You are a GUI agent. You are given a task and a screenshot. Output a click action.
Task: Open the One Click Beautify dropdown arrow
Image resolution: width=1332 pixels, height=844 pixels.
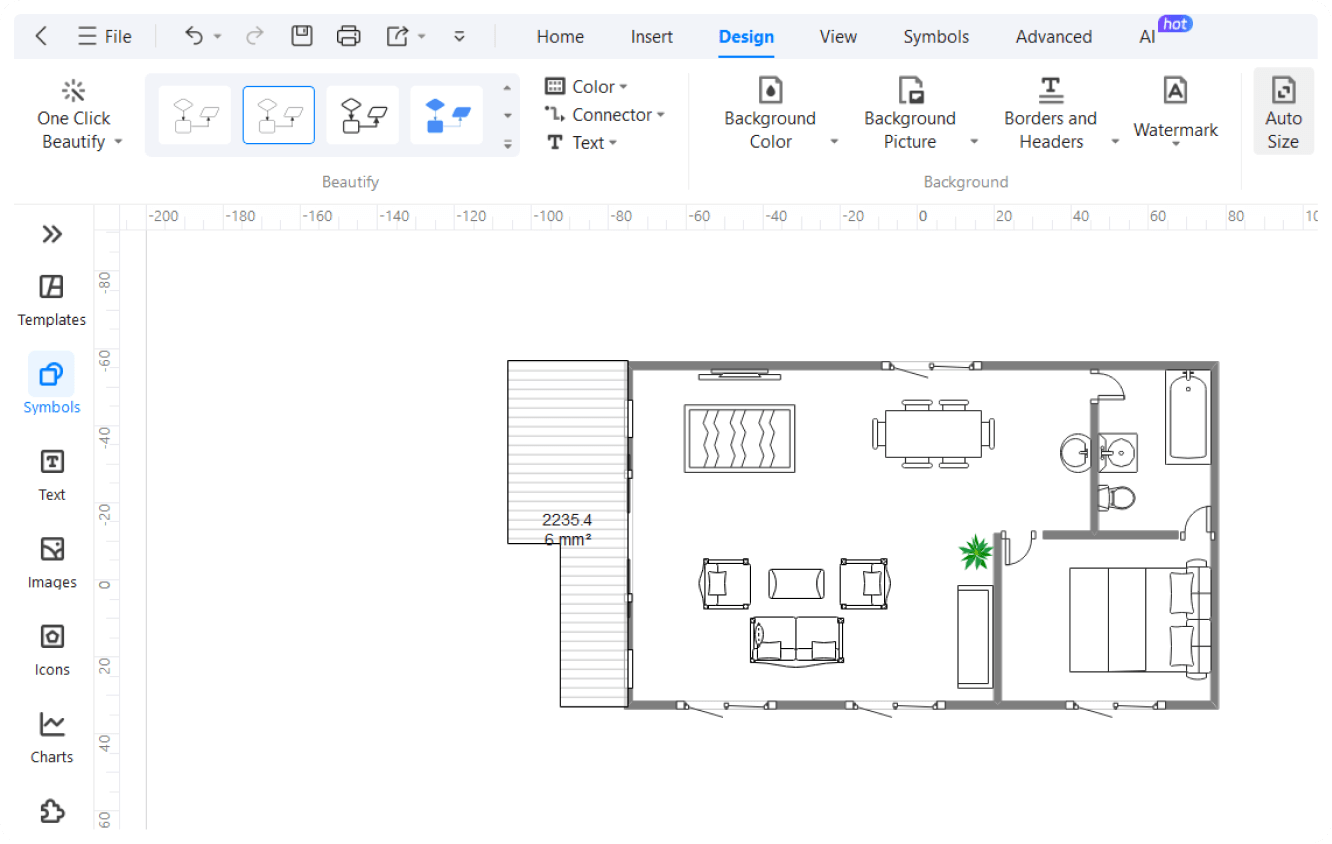click(118, 142)
